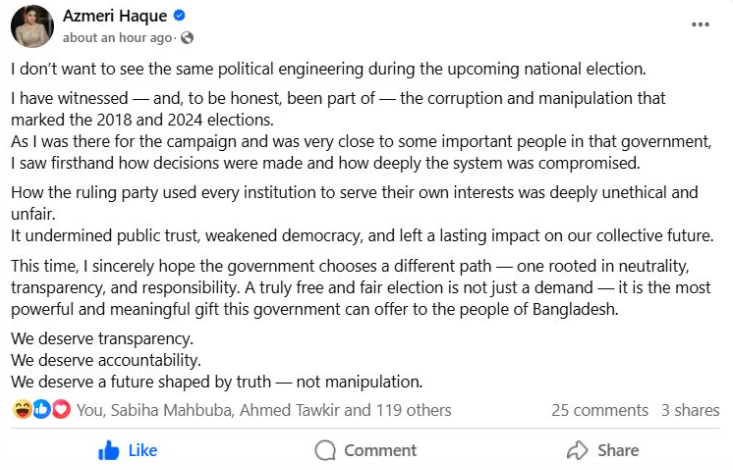Click the red heart Love reaction emoji
The image size is (733, 470).
[x=61, y=410]
